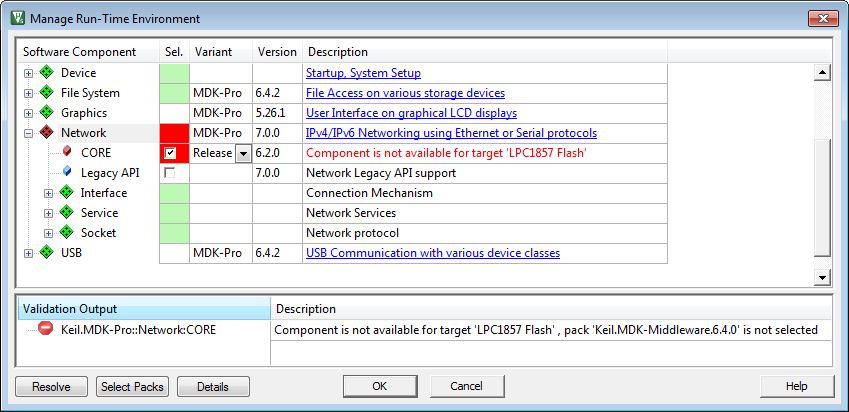Click the Interface group diamond icon
The width and height of the screenshot is (849, 412).
click(x=67, y=192)
